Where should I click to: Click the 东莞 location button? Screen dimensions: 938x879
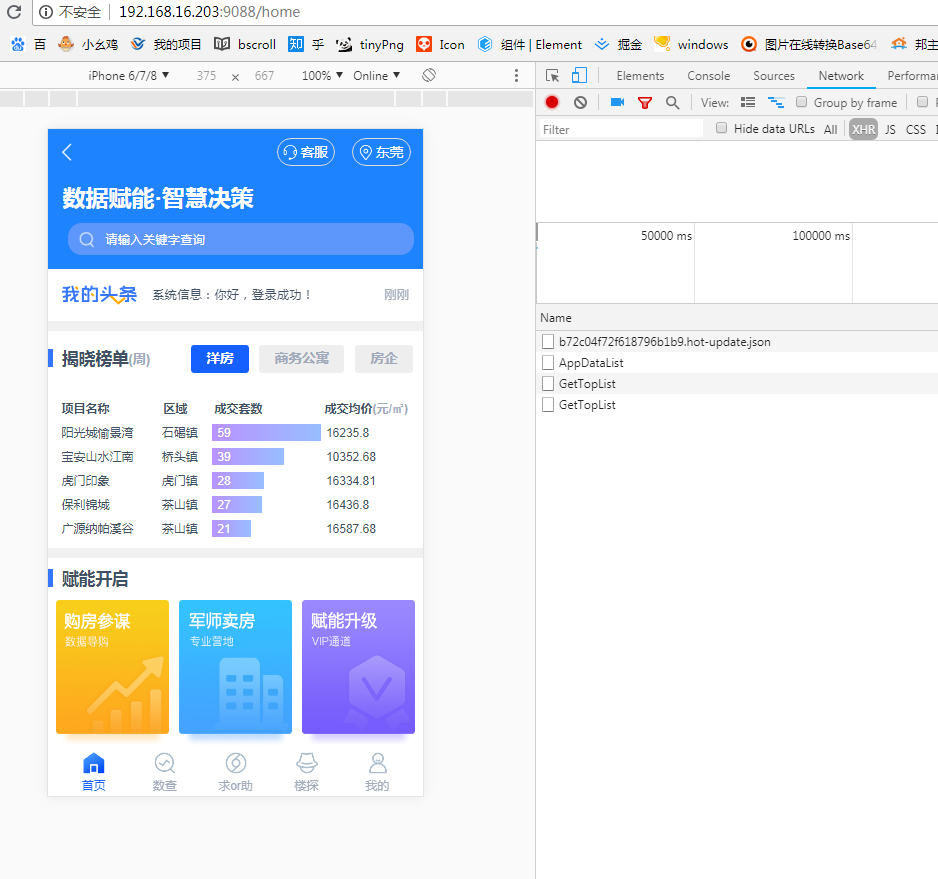pos(381,152)
